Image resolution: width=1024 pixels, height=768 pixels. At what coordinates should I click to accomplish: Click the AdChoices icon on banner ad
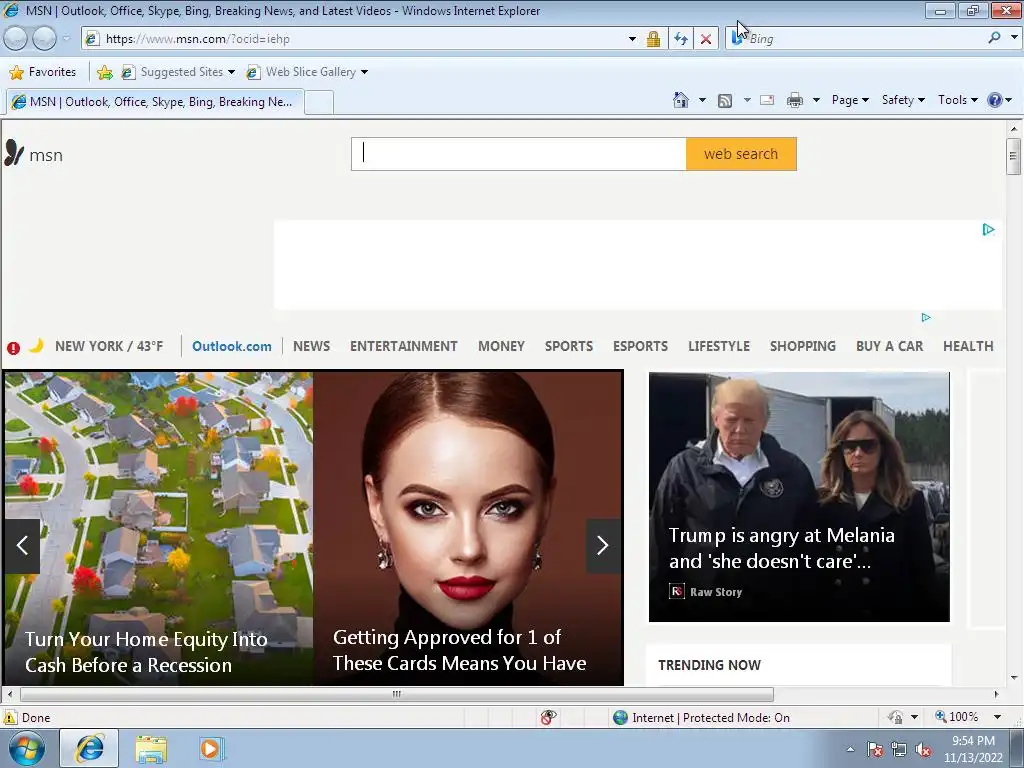pyautogui.click(x=989, y=229)
